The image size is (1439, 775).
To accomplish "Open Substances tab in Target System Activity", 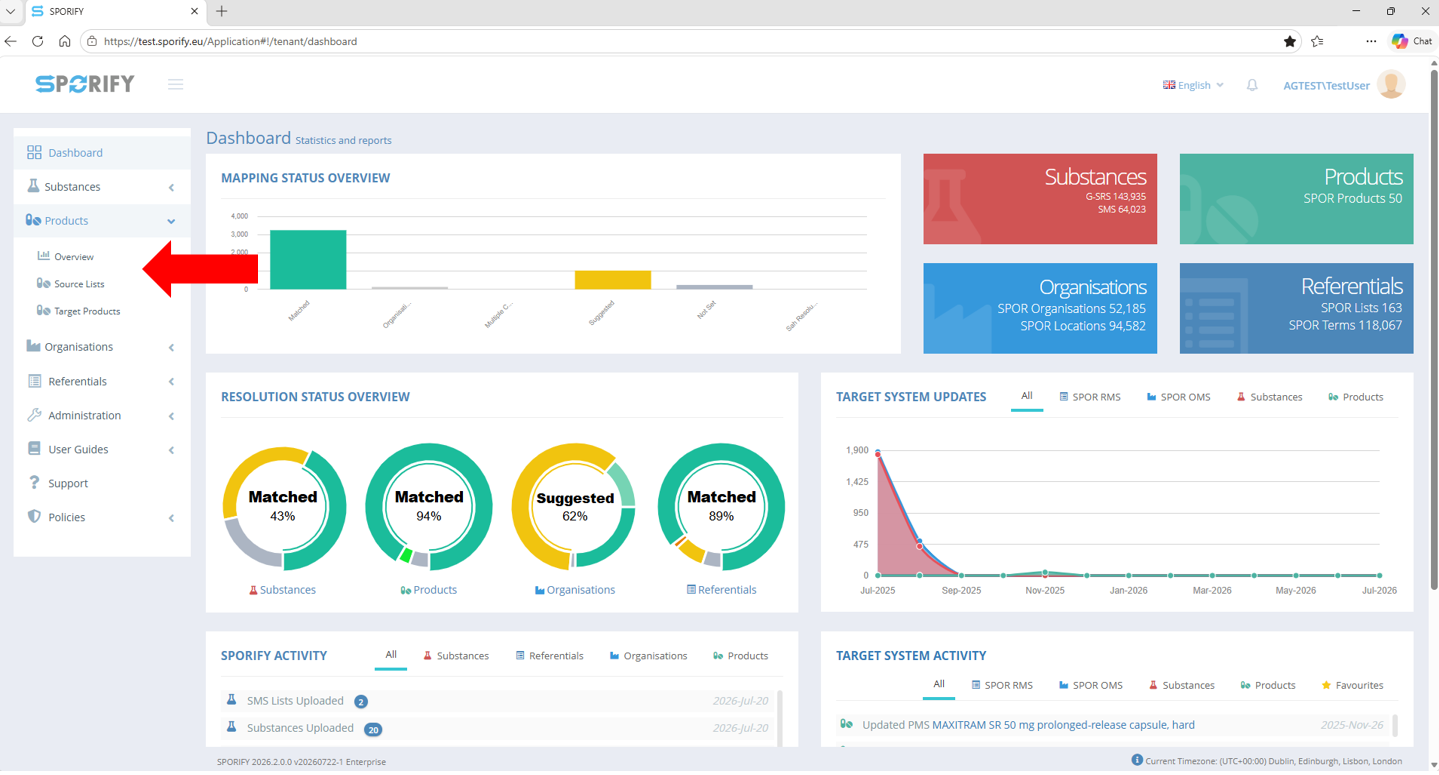I will coord(1181,685).
